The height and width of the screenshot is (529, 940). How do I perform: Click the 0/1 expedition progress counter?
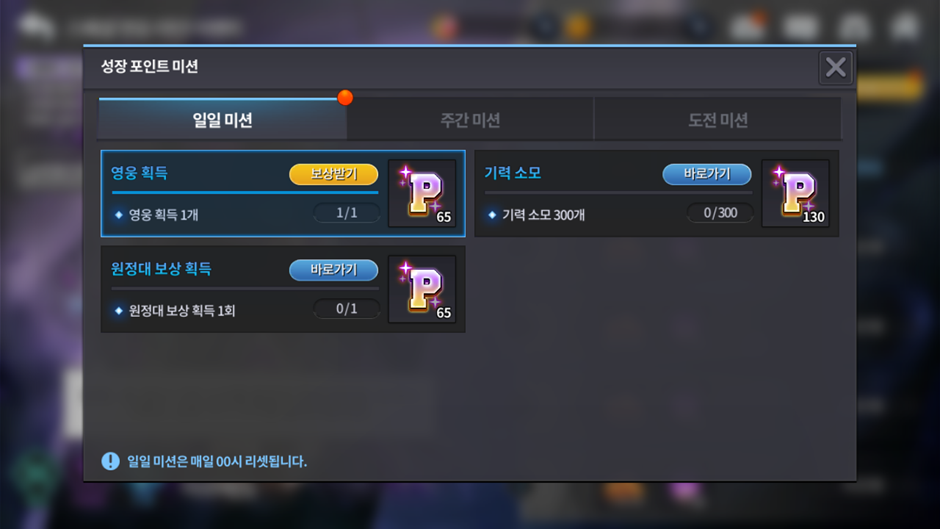347,309
